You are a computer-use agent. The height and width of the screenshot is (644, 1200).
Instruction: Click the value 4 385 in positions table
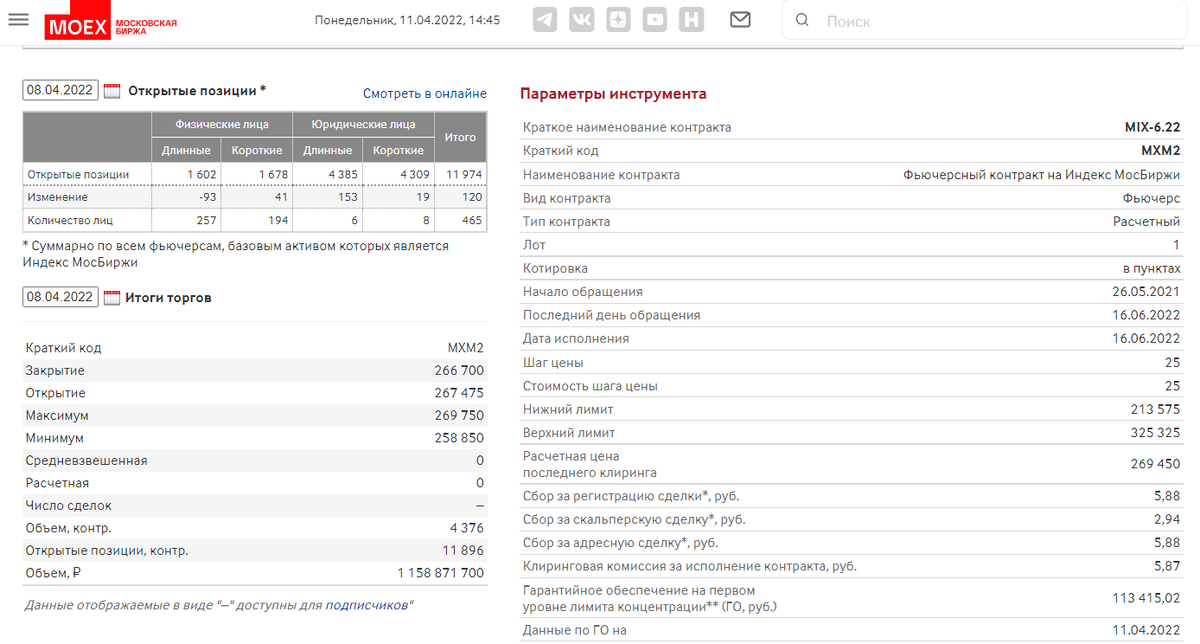341,174
